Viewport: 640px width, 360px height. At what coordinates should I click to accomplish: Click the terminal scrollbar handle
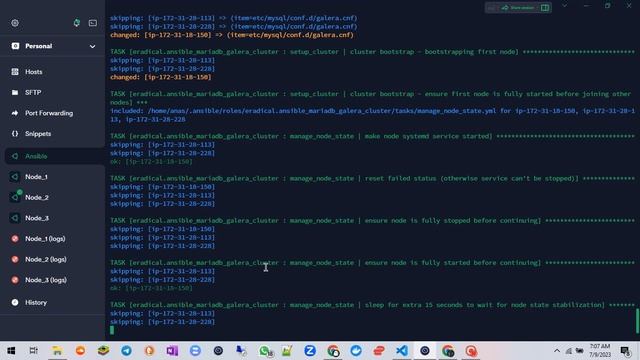click(637, 321)
